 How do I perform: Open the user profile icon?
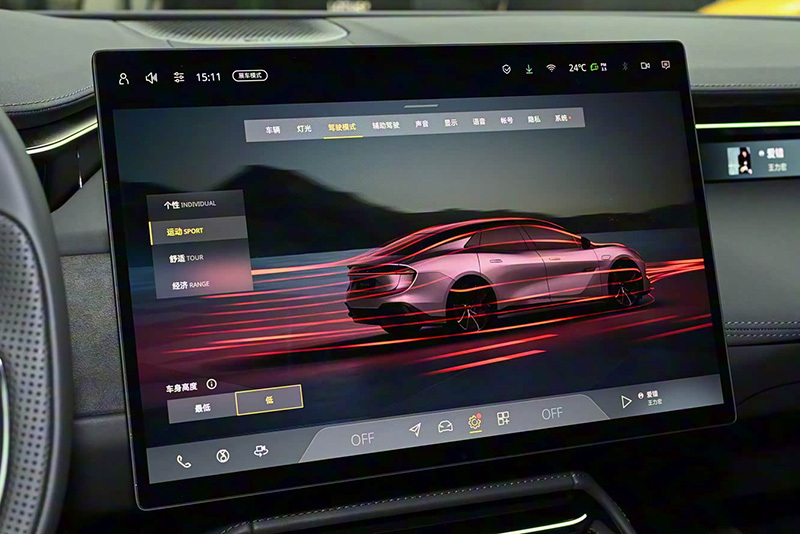[123, 79]
